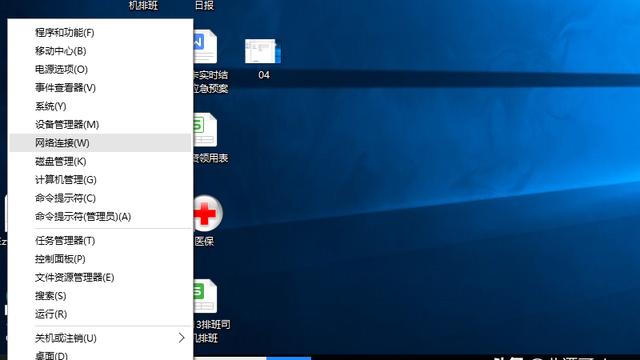Choose 网络连接(W) highlighted entry
Viewport: 640px width, 360px height.
pyautogui.click(x=100, y=143)
